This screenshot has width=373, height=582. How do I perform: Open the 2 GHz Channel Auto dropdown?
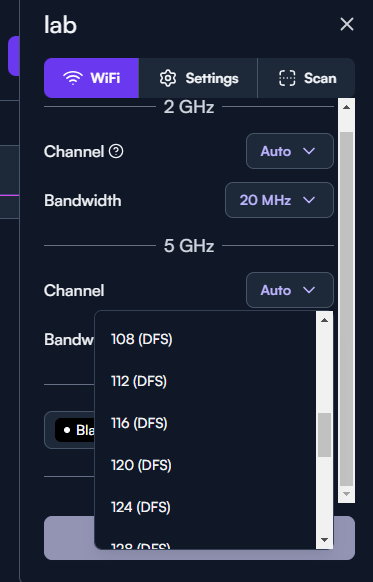point(290,151)
